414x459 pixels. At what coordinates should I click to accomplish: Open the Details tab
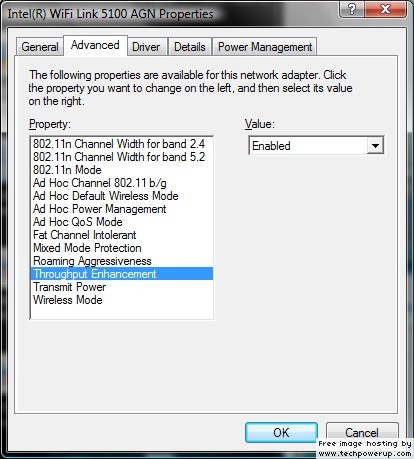[x=190, y=46]
